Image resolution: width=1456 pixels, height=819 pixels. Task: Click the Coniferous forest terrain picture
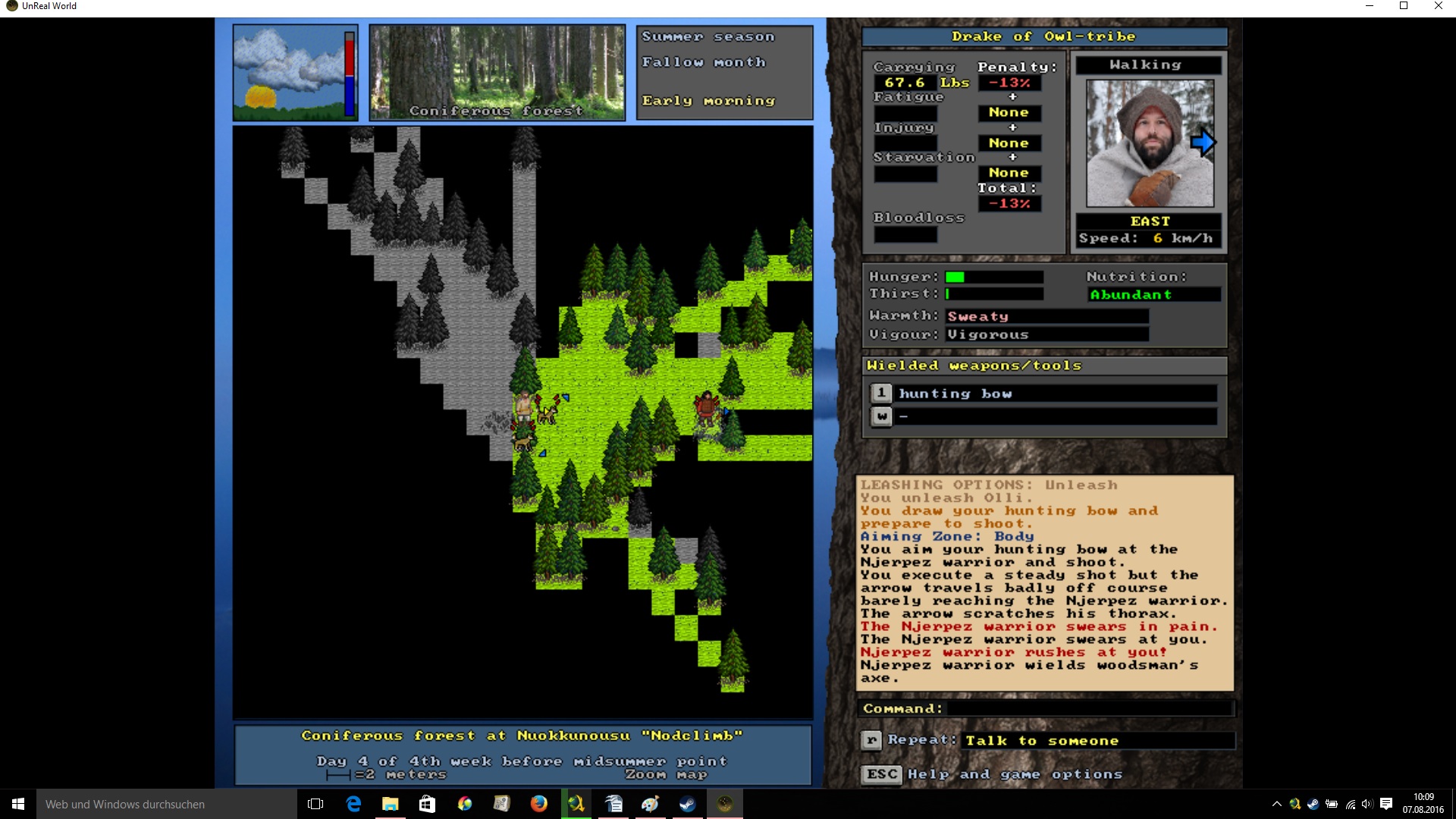click(x=497, y=73)
